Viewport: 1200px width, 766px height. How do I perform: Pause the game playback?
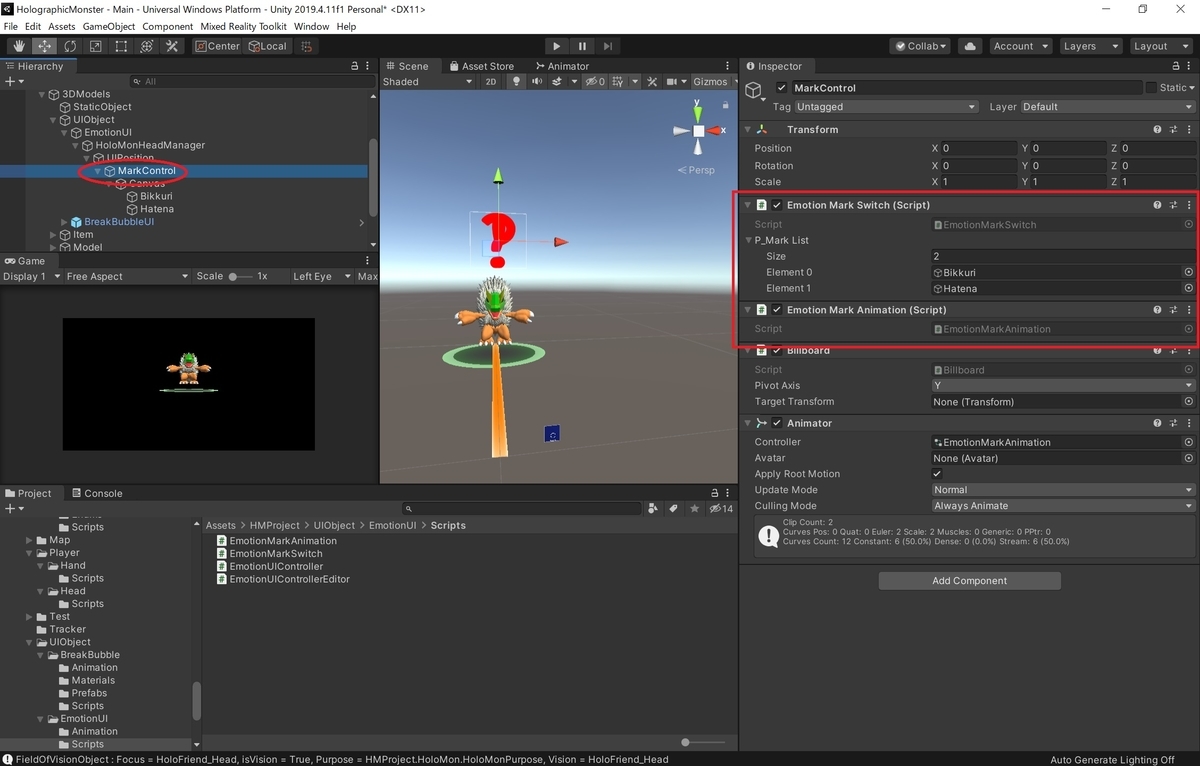pos(582,46)
